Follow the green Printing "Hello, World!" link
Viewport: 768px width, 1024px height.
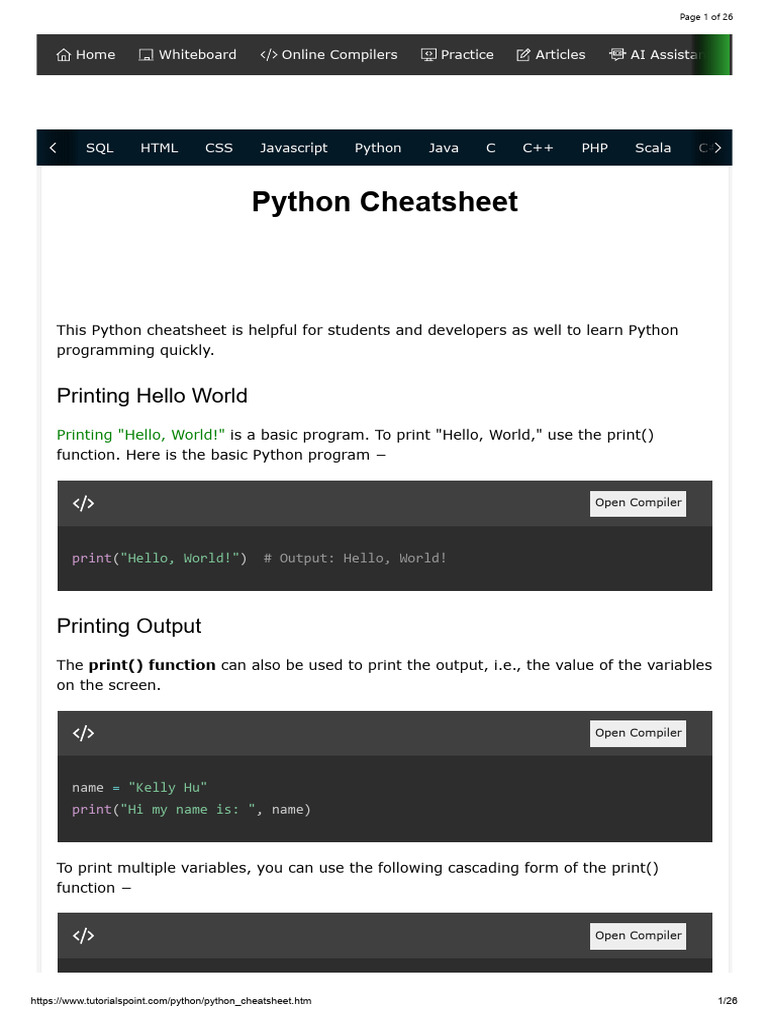[140, 435]
